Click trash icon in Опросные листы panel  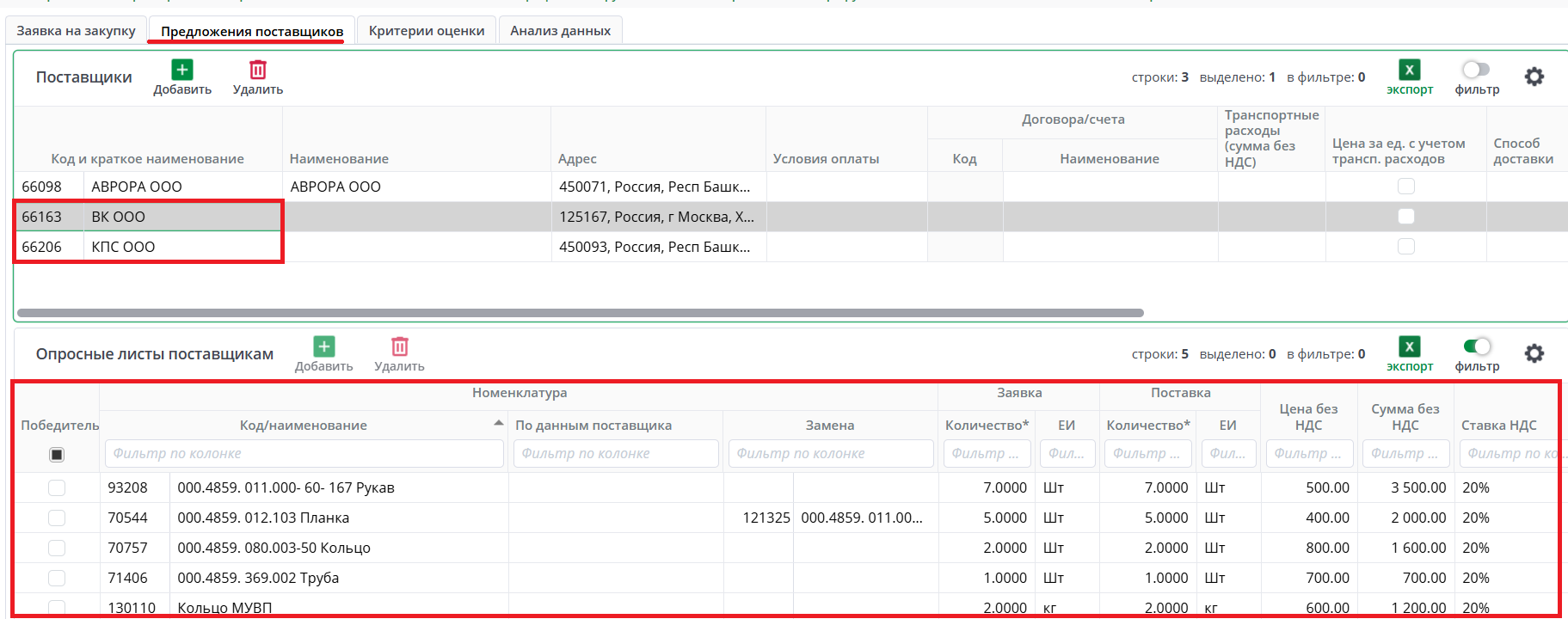pos(399,347)
